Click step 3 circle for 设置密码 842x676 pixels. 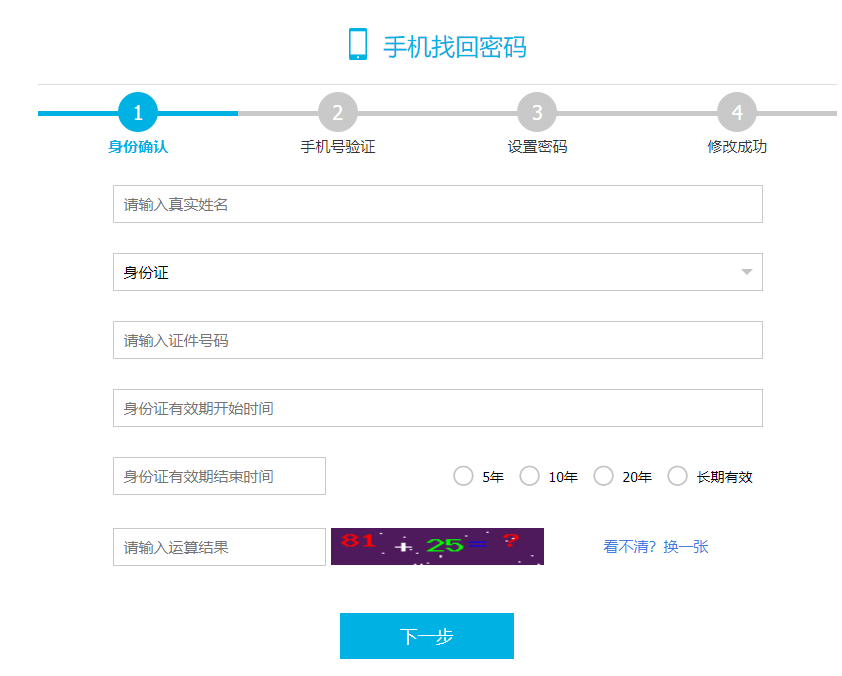point(536,113)
